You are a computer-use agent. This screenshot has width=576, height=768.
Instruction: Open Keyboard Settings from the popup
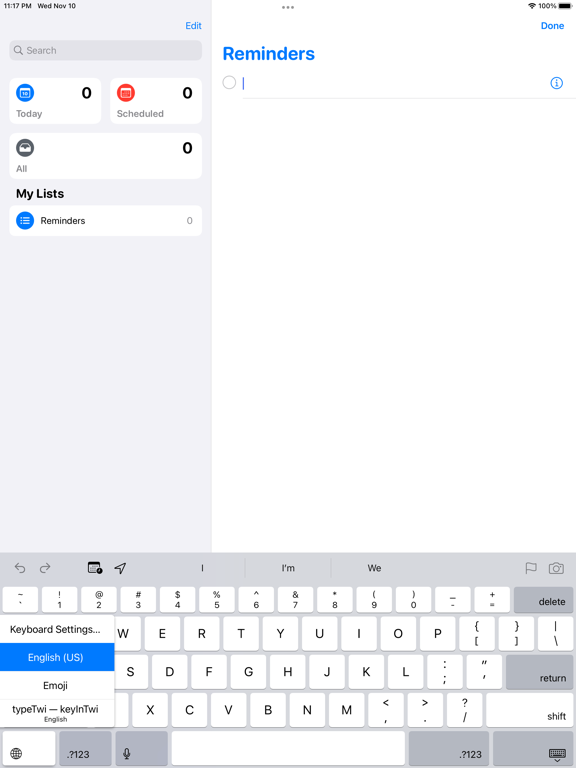tap(55, 629)
